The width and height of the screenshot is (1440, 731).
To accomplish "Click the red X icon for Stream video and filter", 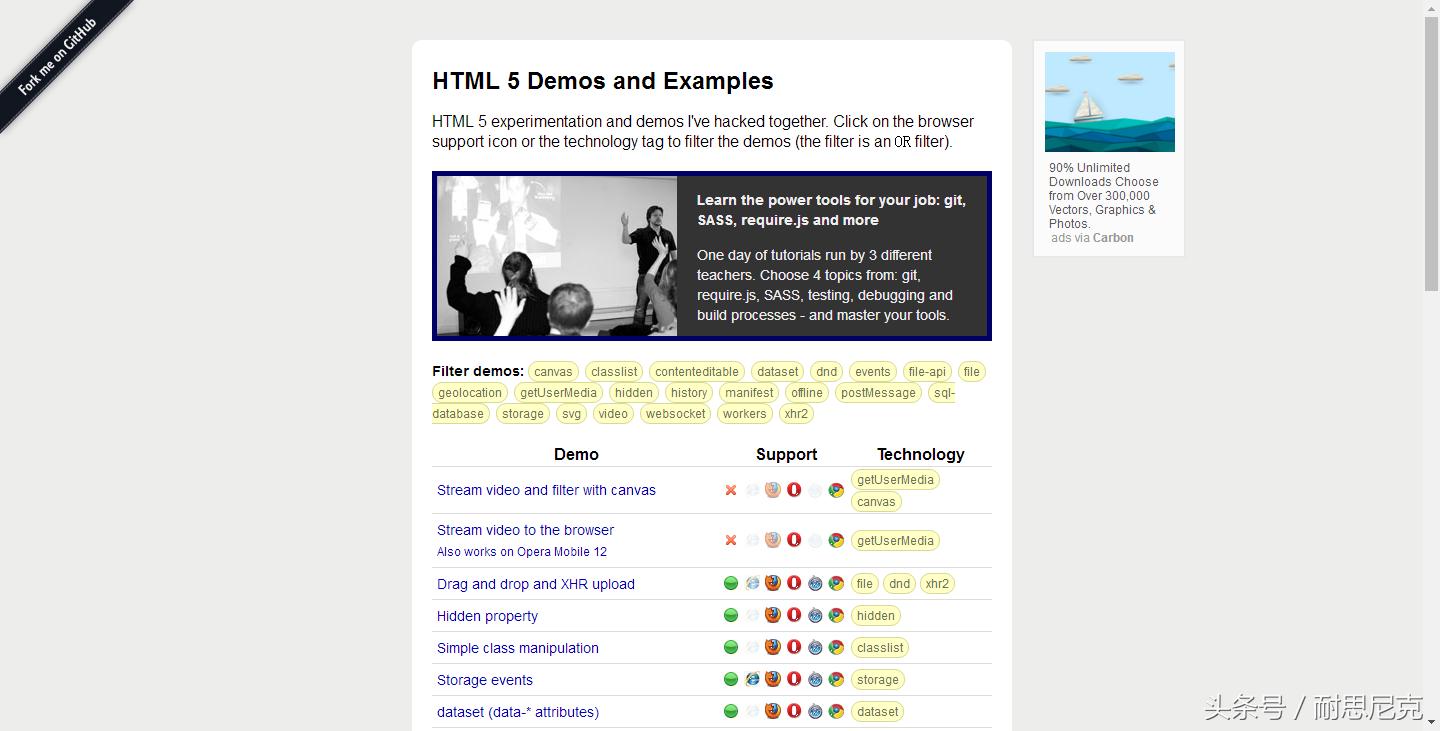I will pos(731,490).
